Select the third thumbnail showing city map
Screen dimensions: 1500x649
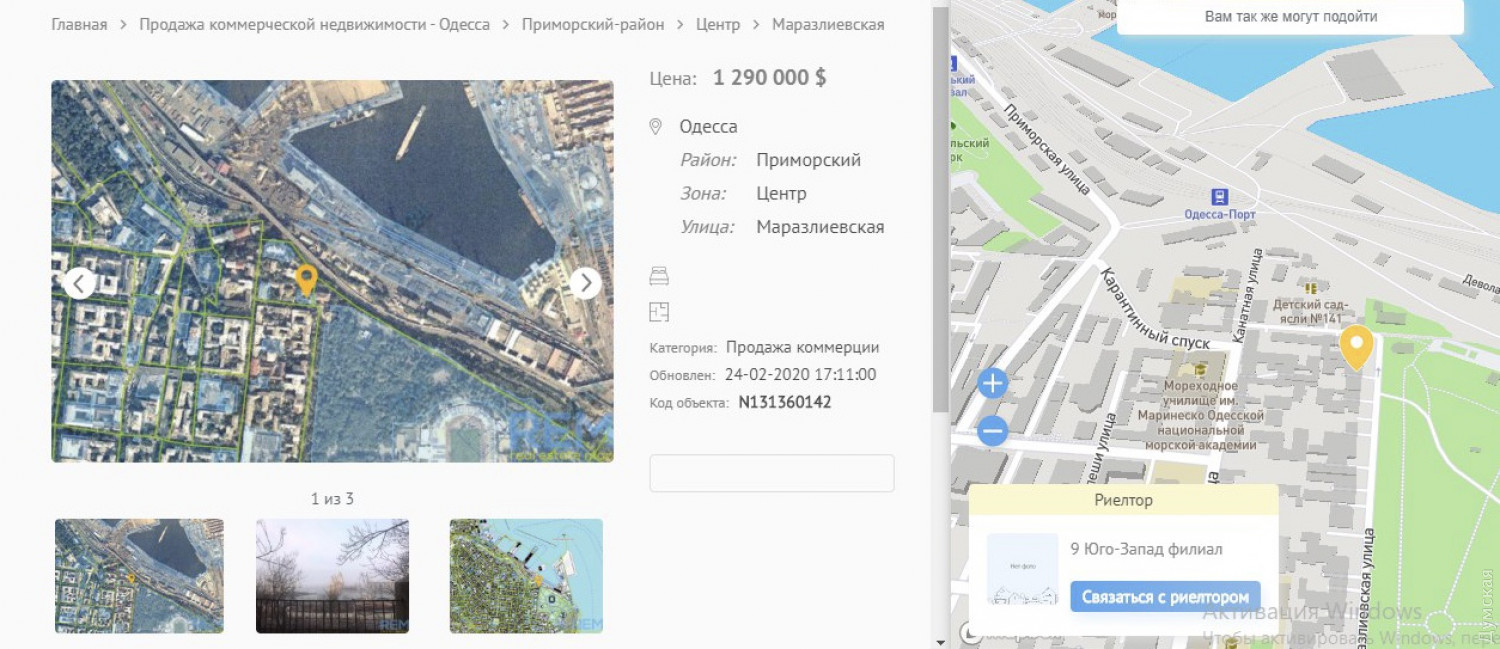(x=526, y=575)
